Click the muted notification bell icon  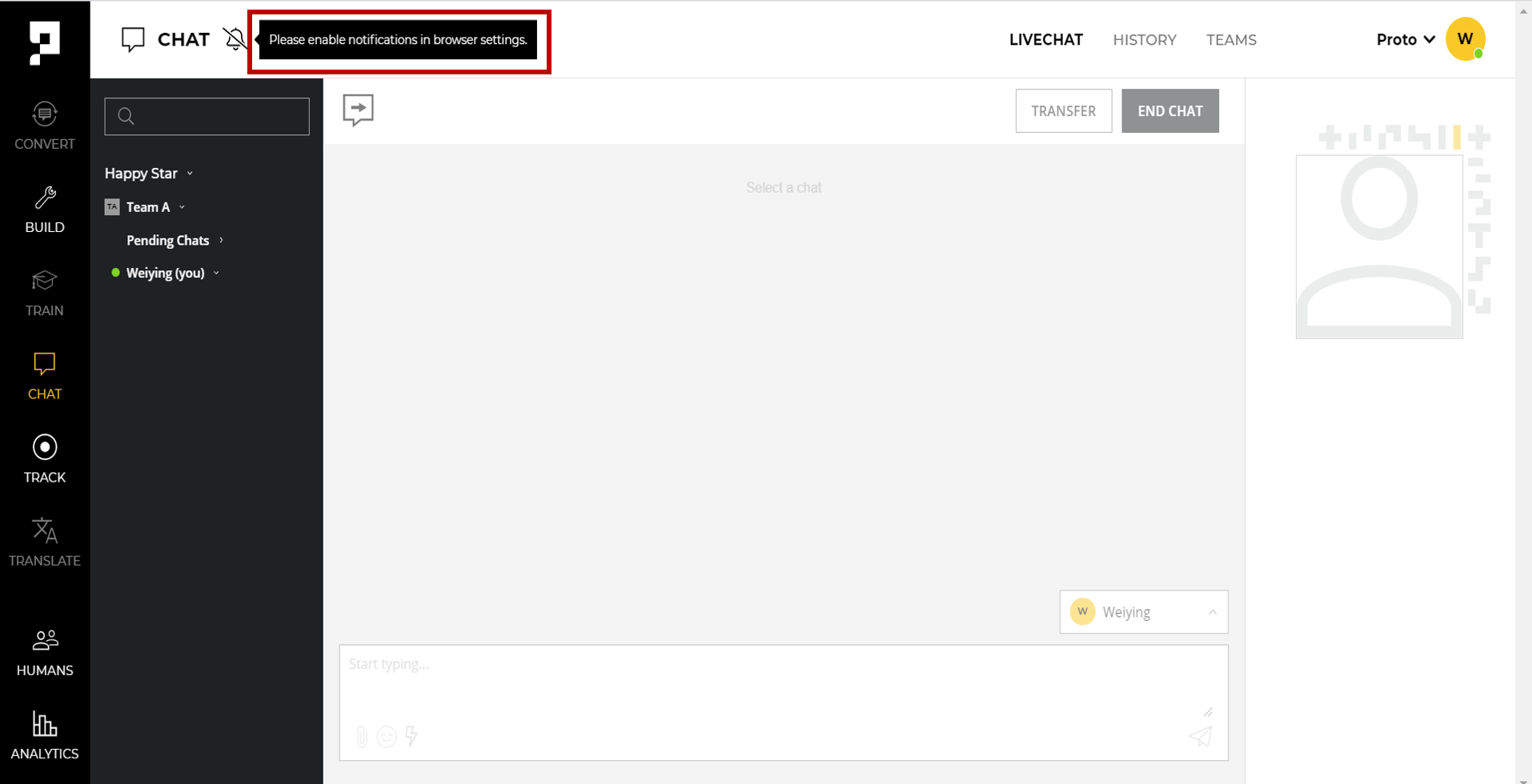coord(235,39)
